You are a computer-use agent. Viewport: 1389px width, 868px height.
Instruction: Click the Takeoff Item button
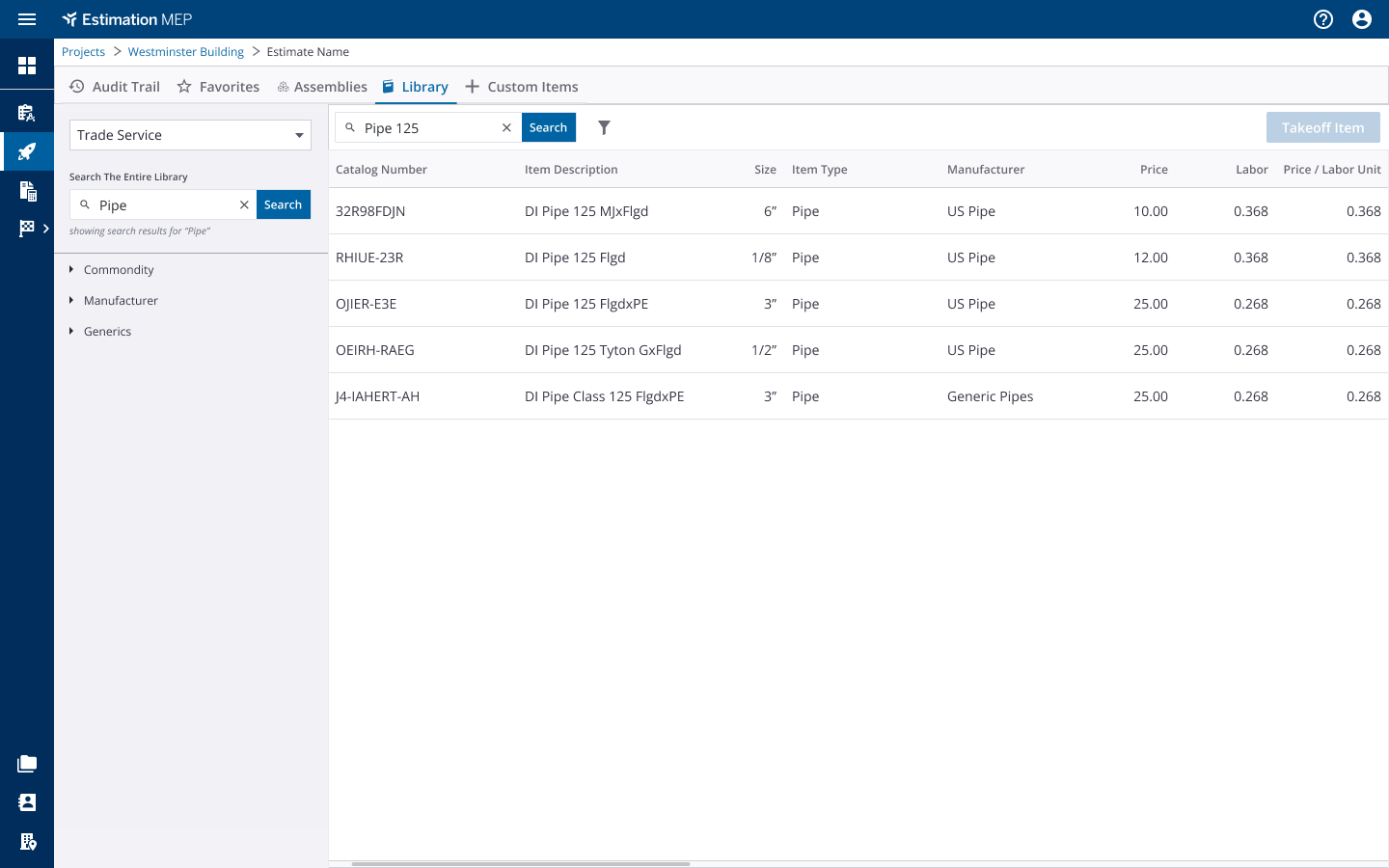click(1322, 127)
